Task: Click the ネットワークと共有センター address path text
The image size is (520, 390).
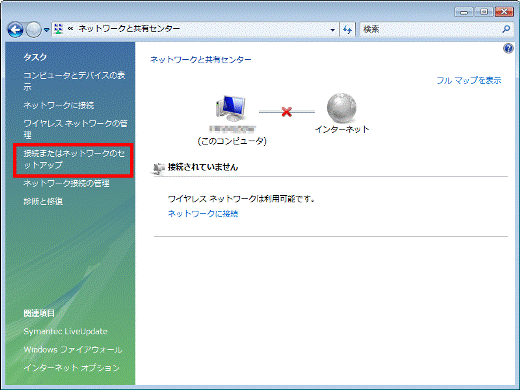Action: 129,29
